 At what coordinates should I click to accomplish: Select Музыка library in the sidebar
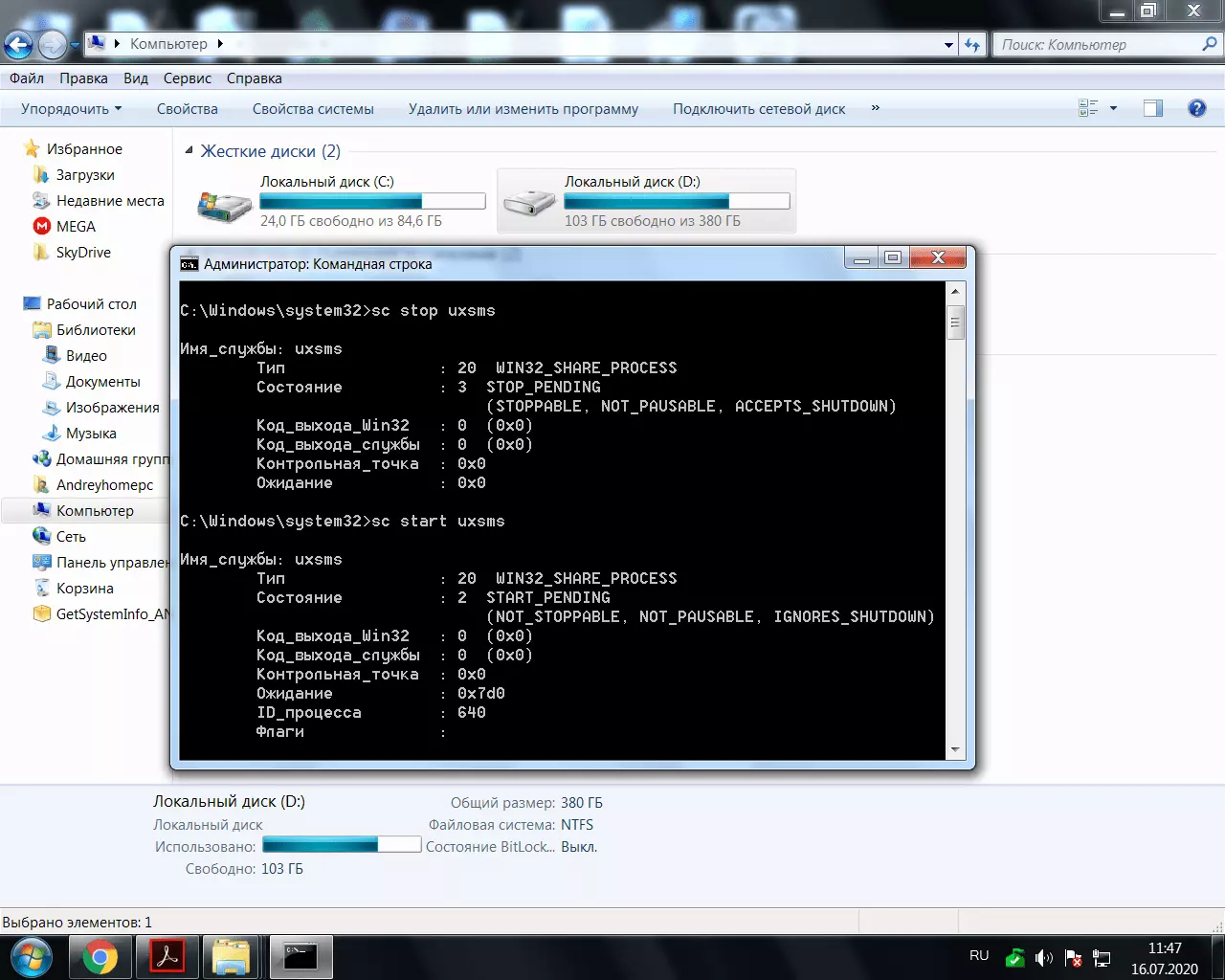pyautogui.click(x=79, y=434)
